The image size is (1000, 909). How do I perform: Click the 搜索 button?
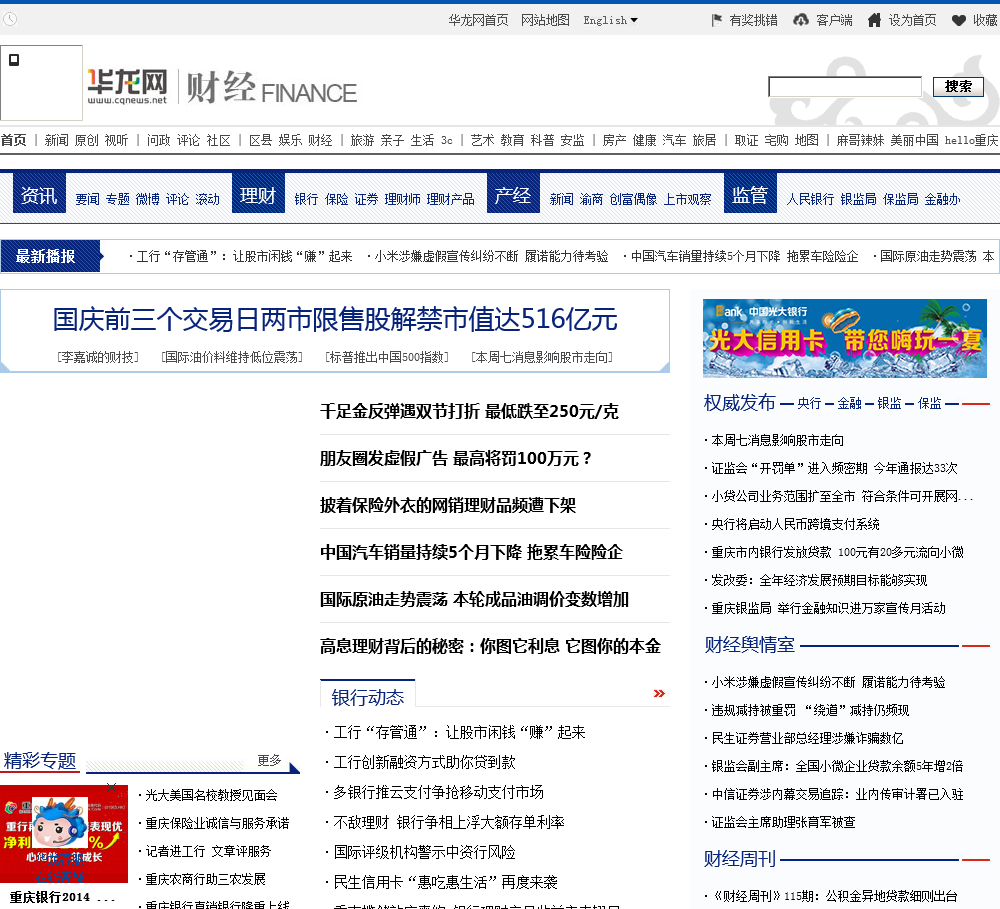point(958,87)
